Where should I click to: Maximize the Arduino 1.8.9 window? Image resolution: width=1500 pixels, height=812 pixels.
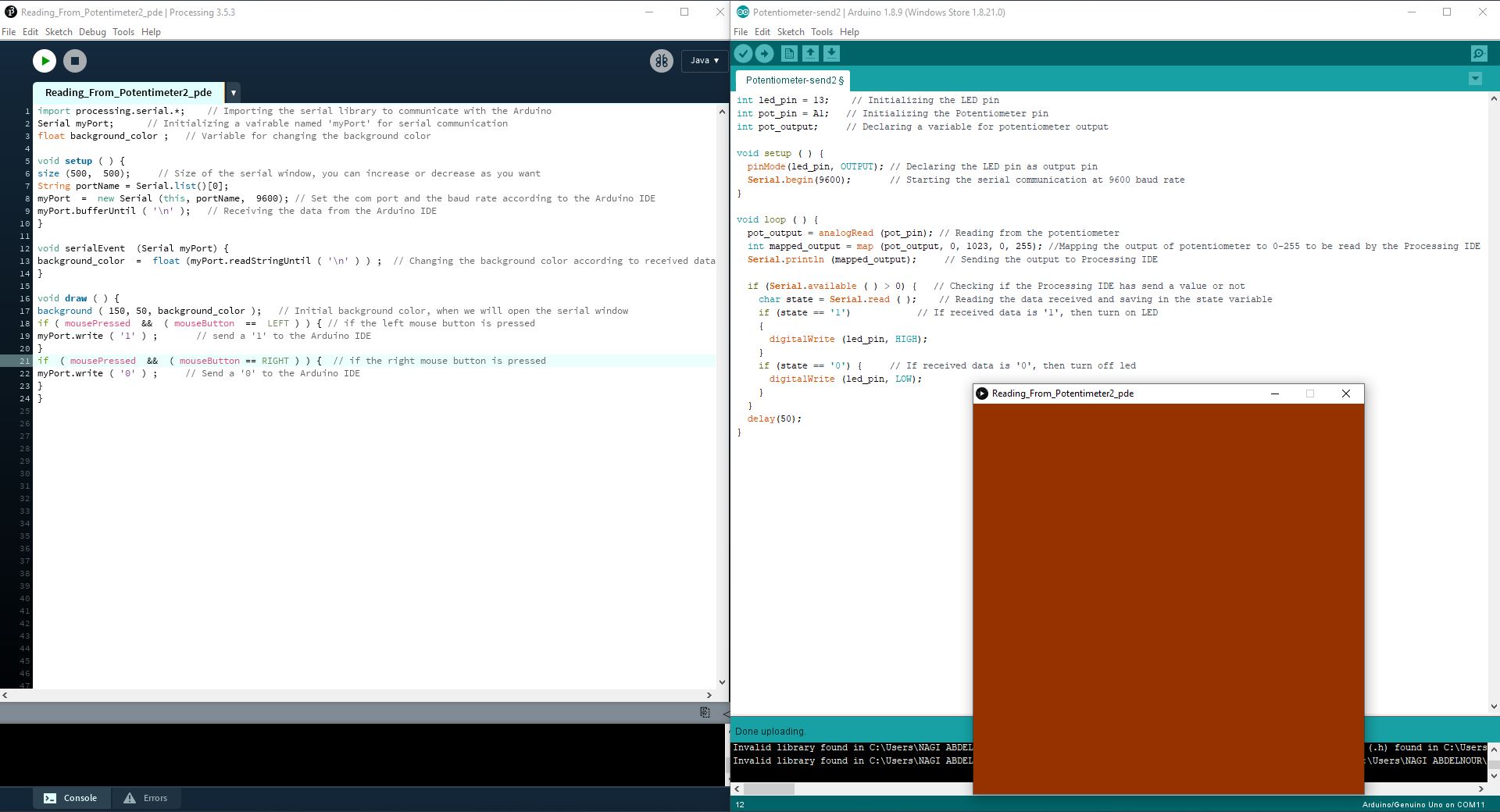pyautogui.click(x=1447, y=12)
